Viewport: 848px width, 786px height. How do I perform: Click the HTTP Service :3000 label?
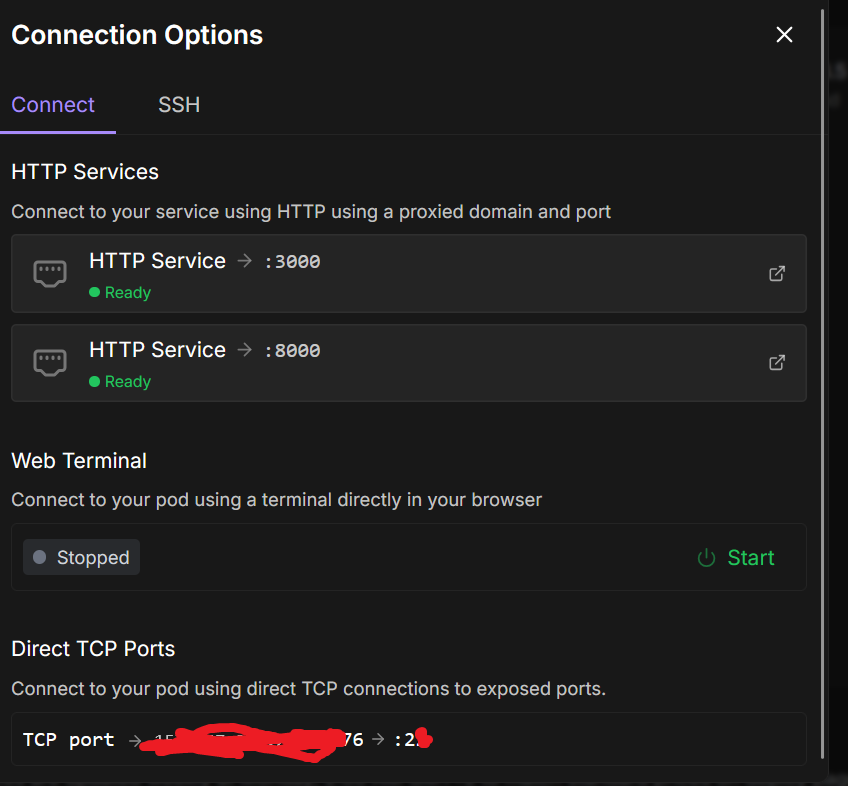157,261
